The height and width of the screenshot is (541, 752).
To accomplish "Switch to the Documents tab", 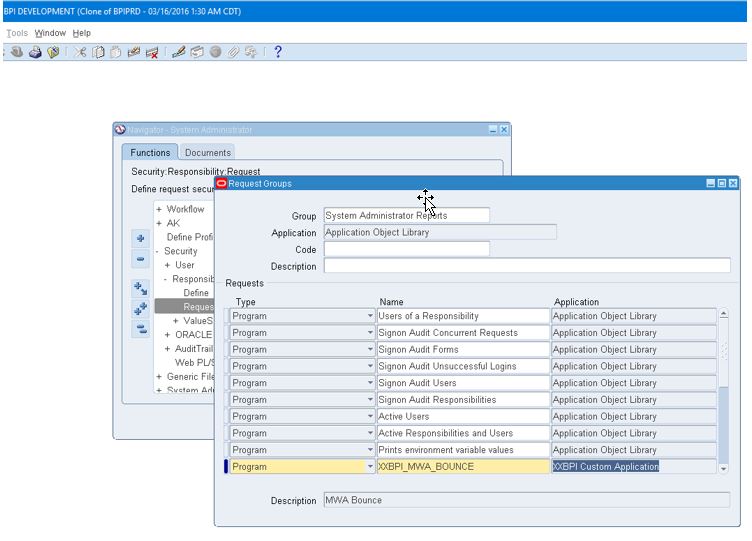I will tap(208, 153).
